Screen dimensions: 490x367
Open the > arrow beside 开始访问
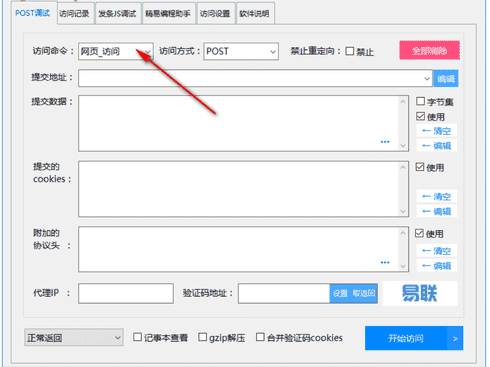tap(455, 338)
